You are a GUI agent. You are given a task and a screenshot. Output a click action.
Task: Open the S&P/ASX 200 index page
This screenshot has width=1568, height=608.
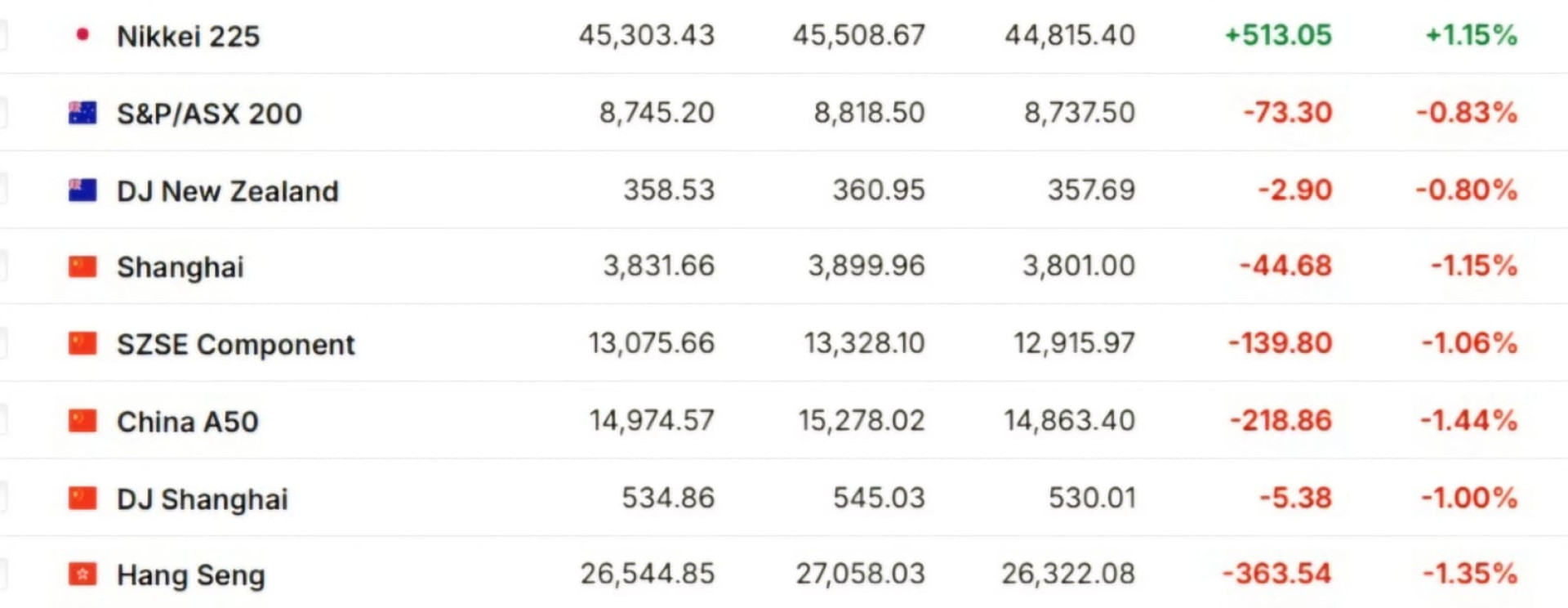click(209, 114)
